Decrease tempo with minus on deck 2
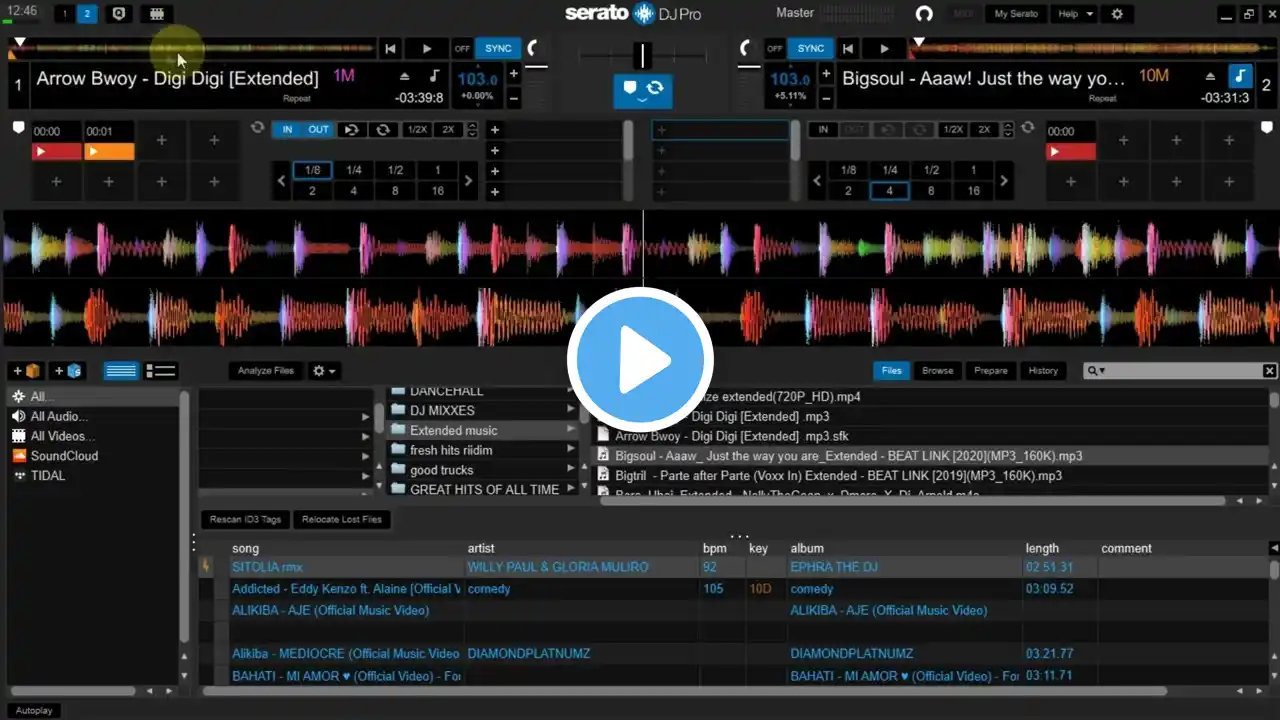 coord(826,98)
